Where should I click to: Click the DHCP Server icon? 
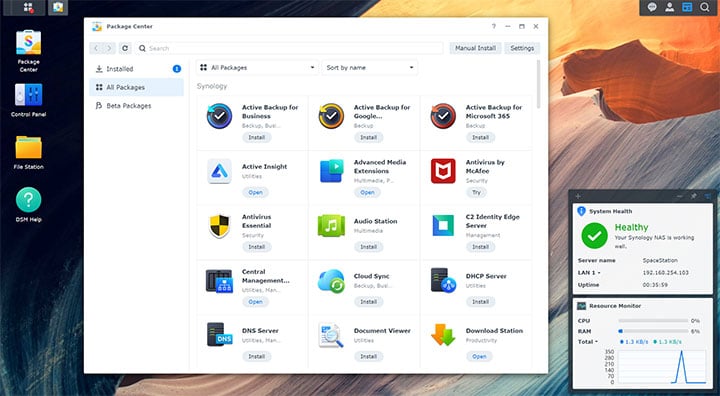click(443, 281)
